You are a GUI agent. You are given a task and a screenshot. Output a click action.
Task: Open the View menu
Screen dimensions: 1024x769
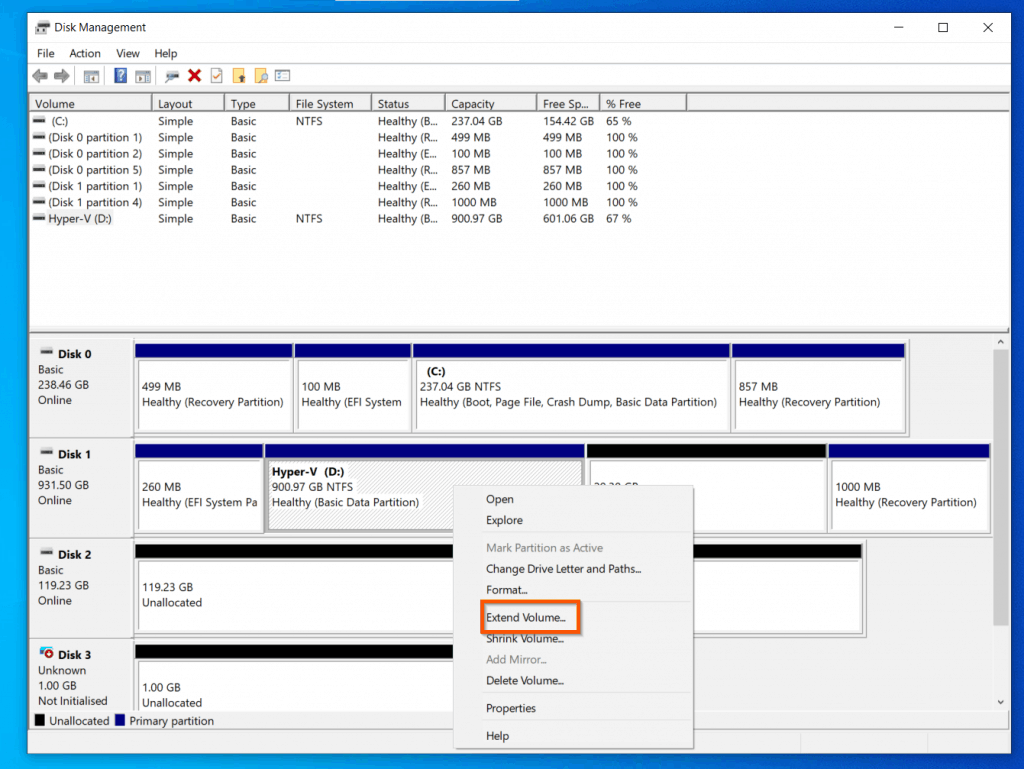tap(127, 54)
